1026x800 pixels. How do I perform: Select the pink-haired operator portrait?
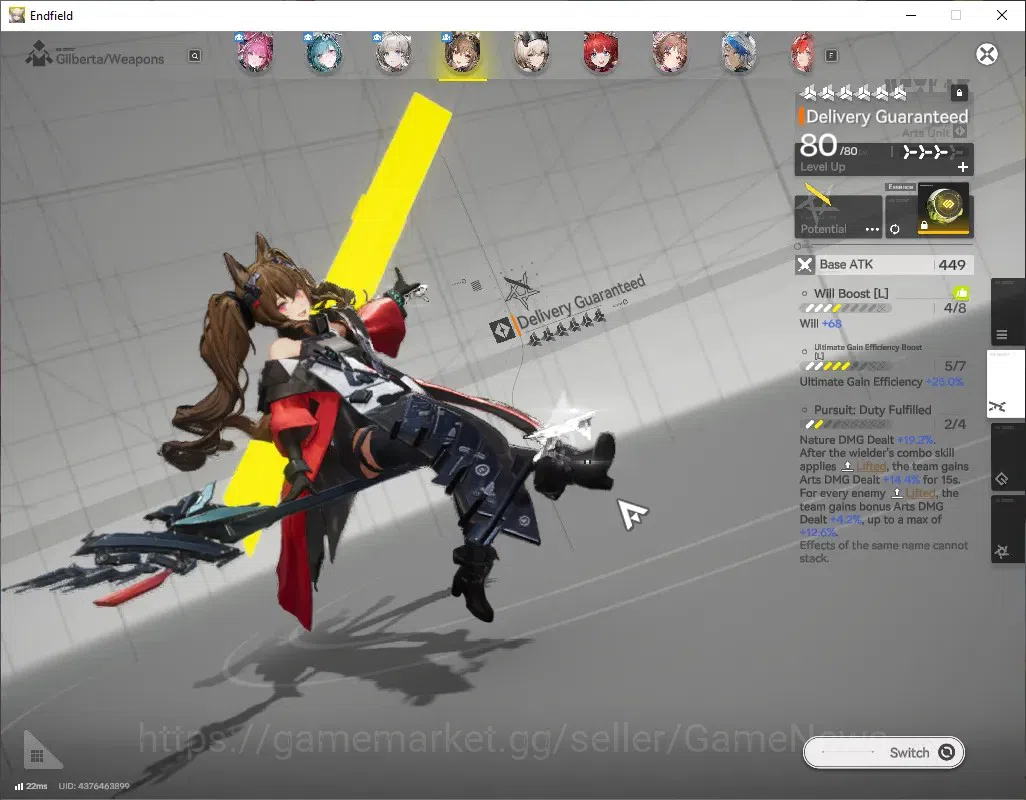pos(255,53)
